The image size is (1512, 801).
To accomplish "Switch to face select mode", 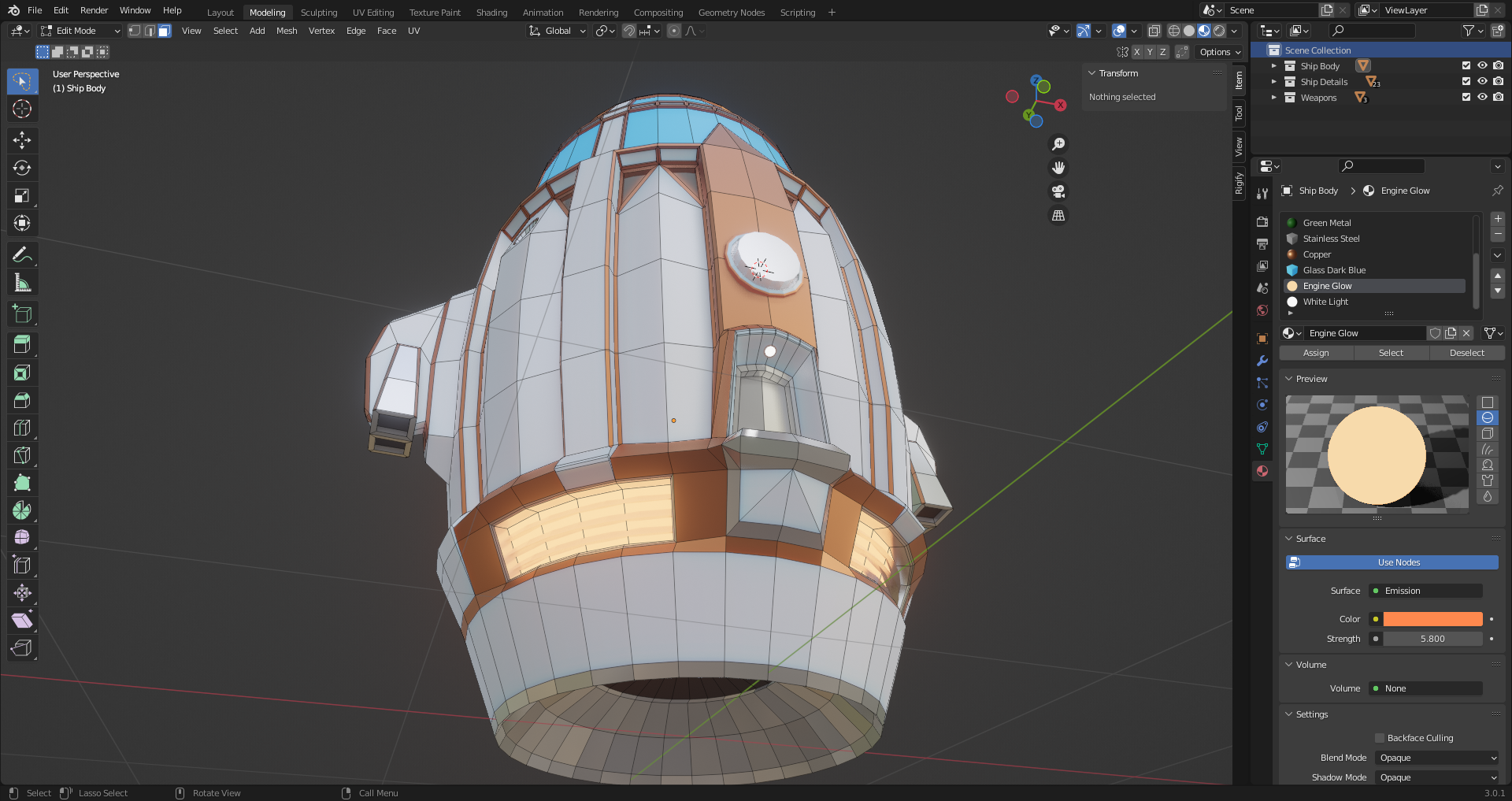I will point(164,31).
